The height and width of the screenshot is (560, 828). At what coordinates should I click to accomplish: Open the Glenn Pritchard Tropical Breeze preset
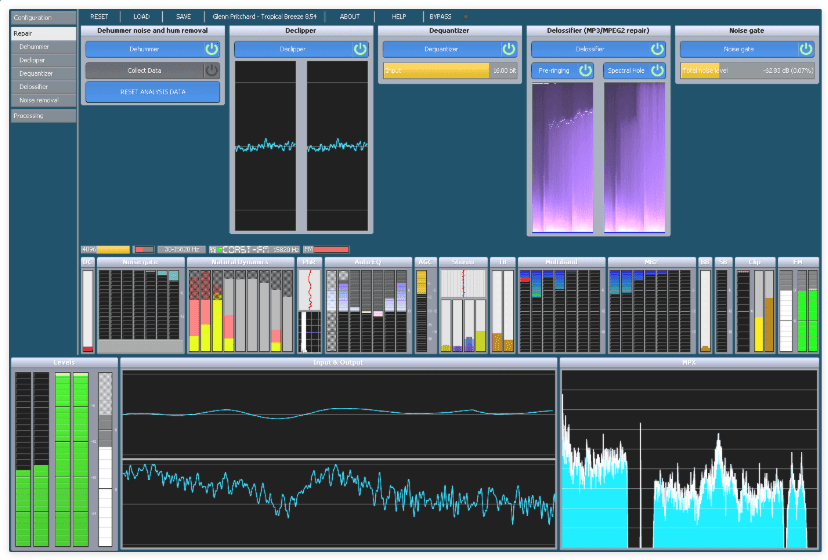[x=265, y=17]
